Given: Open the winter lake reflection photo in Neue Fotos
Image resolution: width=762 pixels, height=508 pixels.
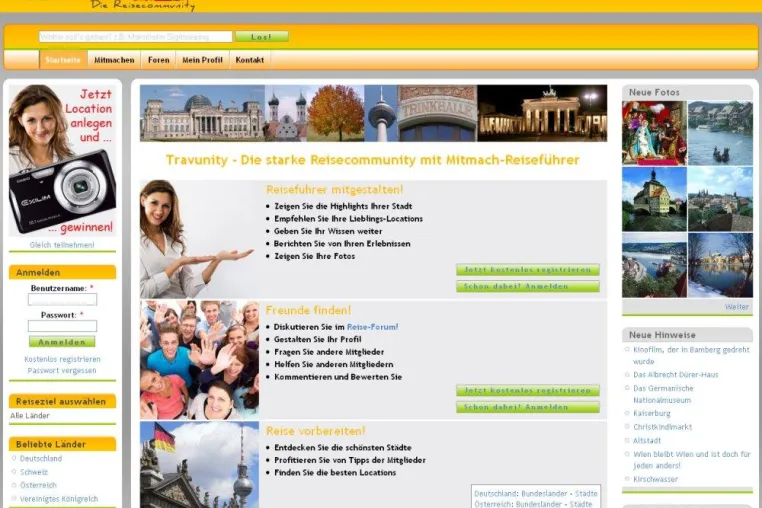Looking at the screenshot, I should pos(720,265).
